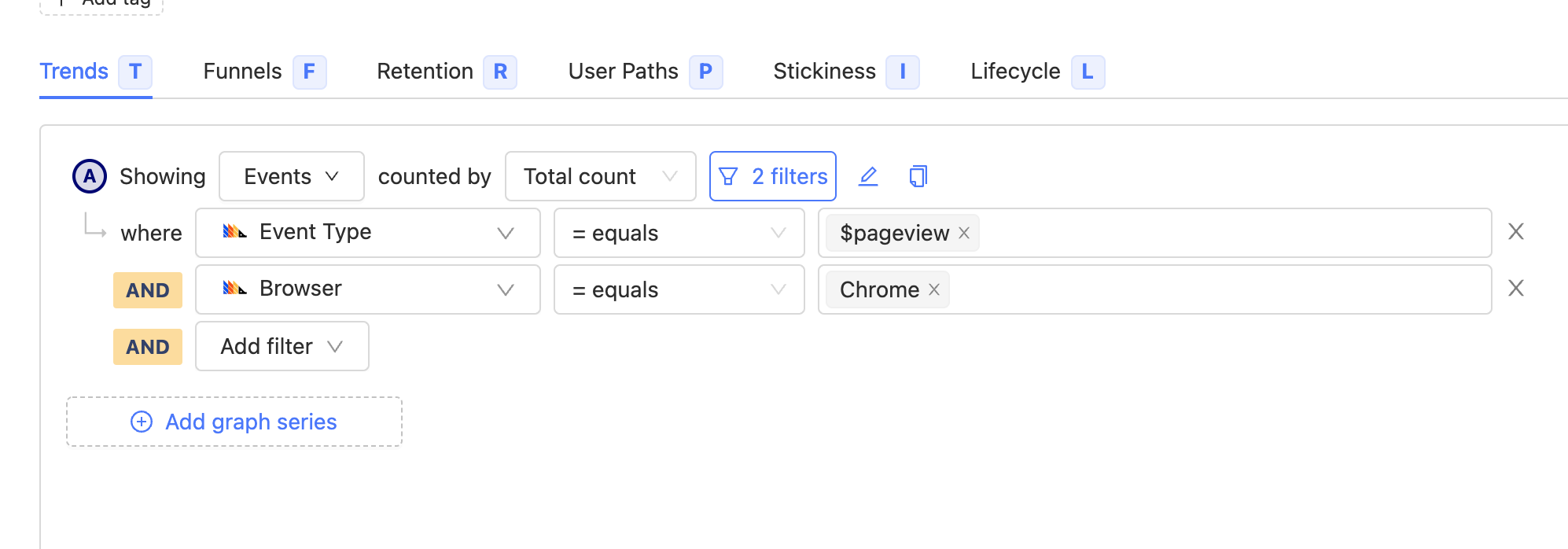Image resolution: width=1568 pixels, height=549 pixels.
Task: Change the Event Type equals operator
Action: (679, 233)
